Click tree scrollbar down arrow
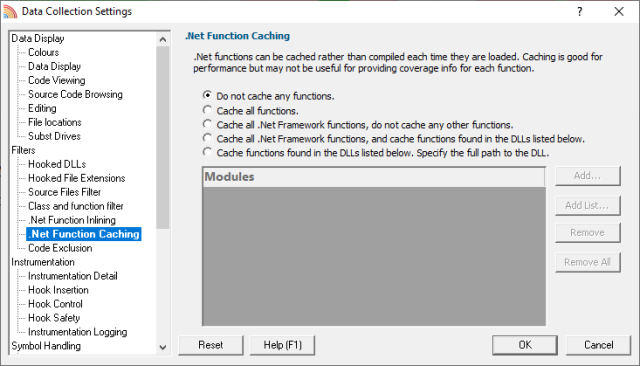The width and height of the screenshot is (640, 366). (163, 348)
